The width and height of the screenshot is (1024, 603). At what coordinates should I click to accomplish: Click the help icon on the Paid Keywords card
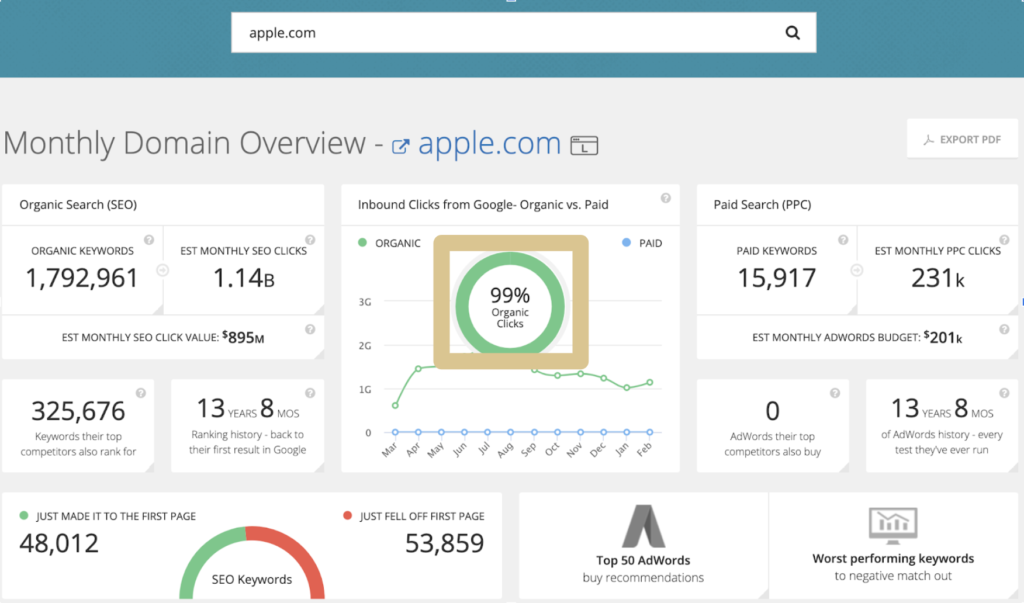point(843,240)
